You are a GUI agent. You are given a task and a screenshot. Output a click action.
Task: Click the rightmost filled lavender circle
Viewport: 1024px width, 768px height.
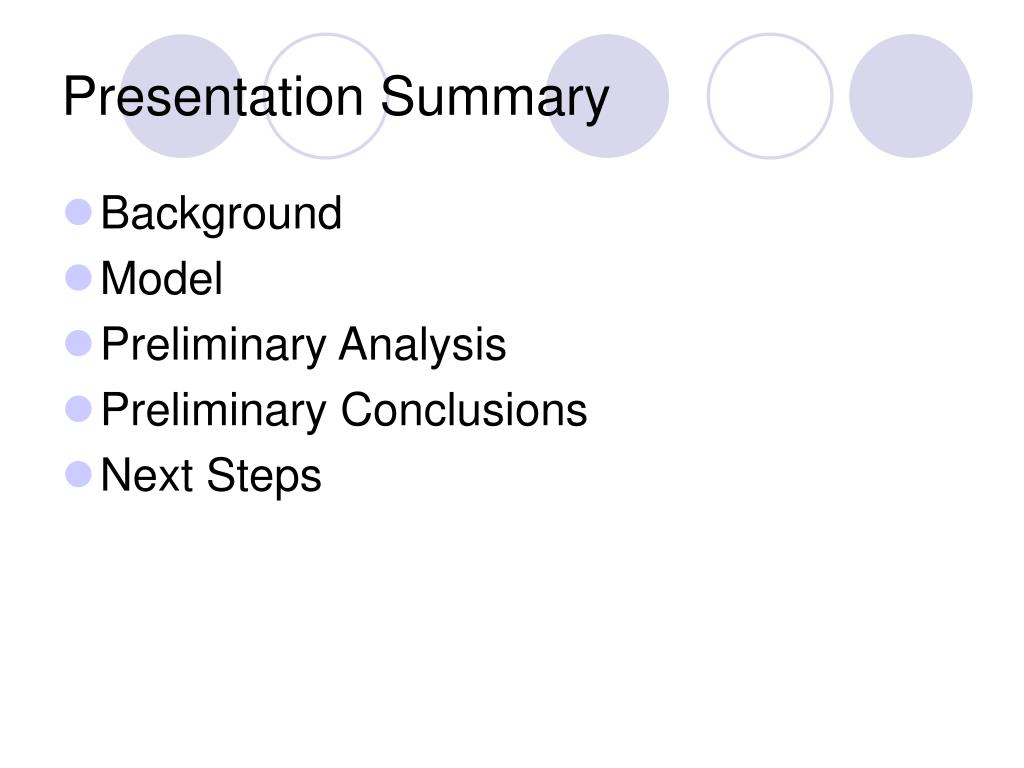(911, 96)
